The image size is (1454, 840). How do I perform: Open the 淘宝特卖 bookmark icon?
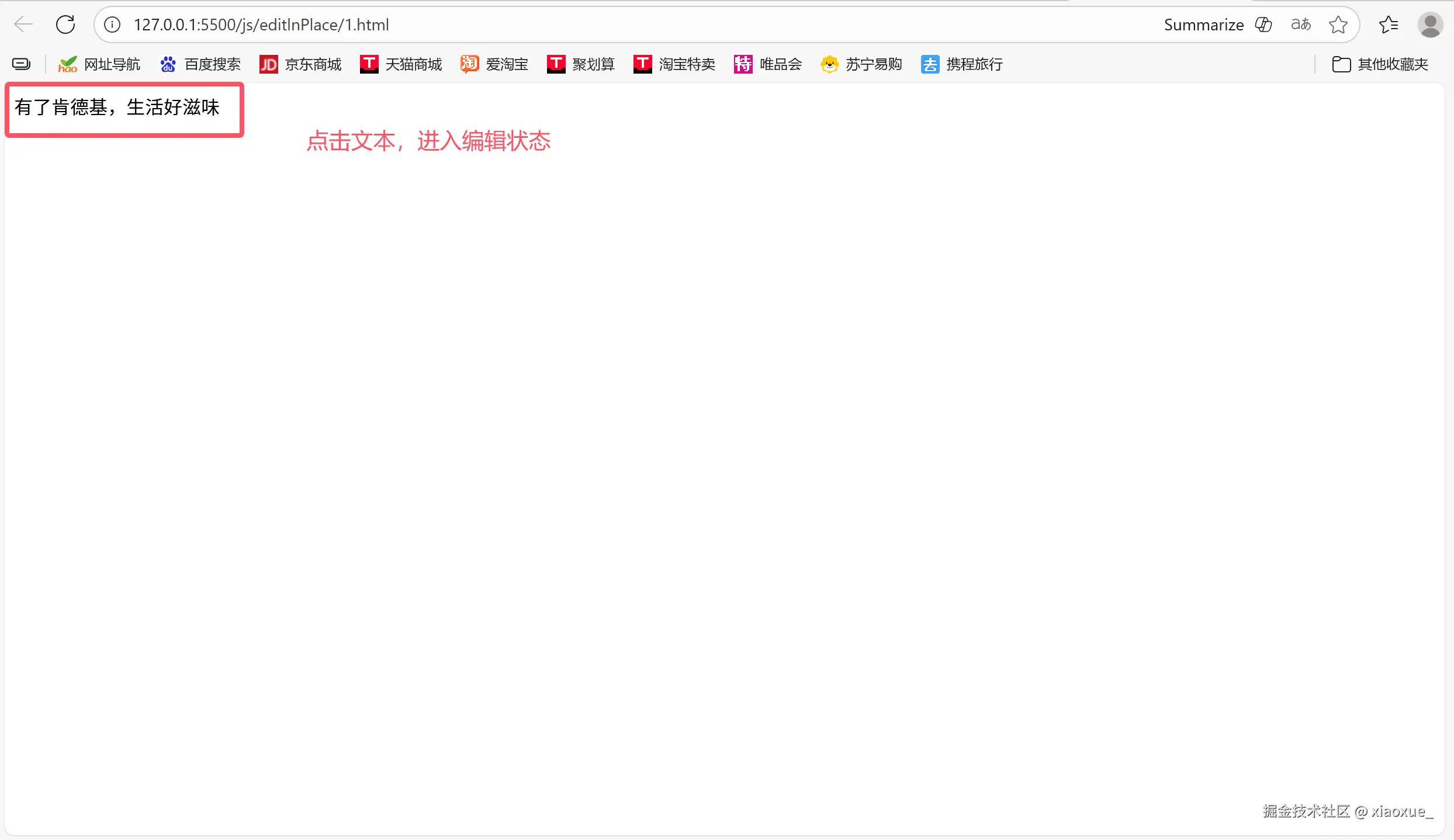pos(642,64)
